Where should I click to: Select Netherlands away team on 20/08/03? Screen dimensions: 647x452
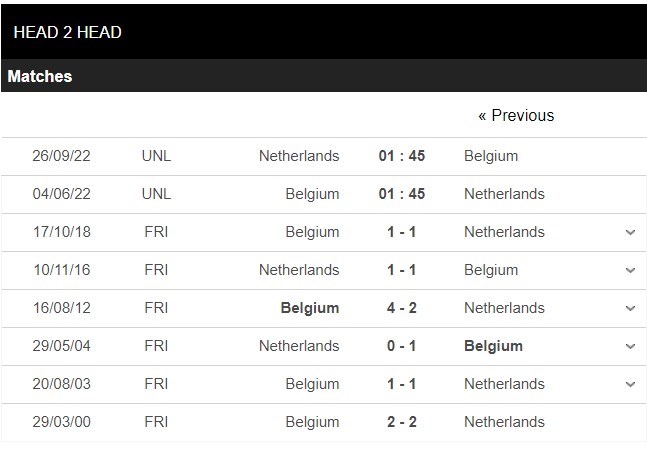(504, 384)
